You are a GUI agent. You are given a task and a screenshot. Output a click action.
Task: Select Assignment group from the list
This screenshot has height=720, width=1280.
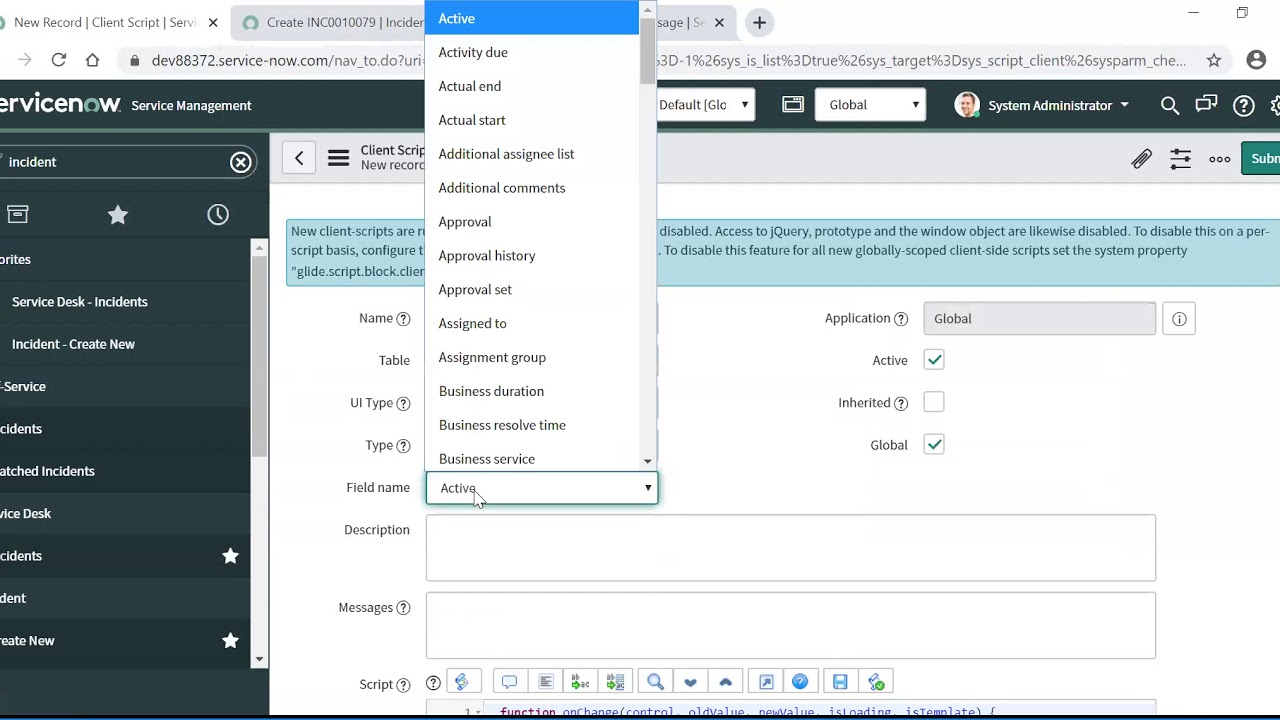click(x=492, y=357)
